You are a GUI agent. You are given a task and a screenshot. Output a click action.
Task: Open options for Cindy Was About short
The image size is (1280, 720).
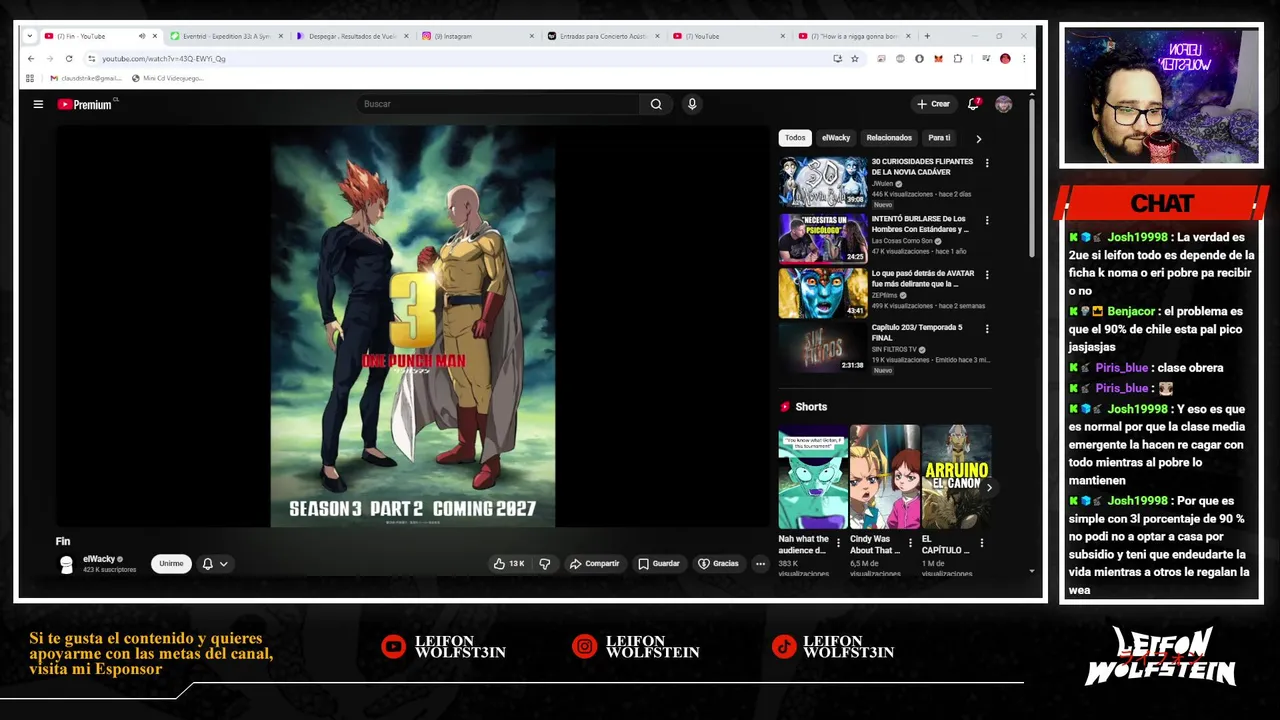[910, 544]
